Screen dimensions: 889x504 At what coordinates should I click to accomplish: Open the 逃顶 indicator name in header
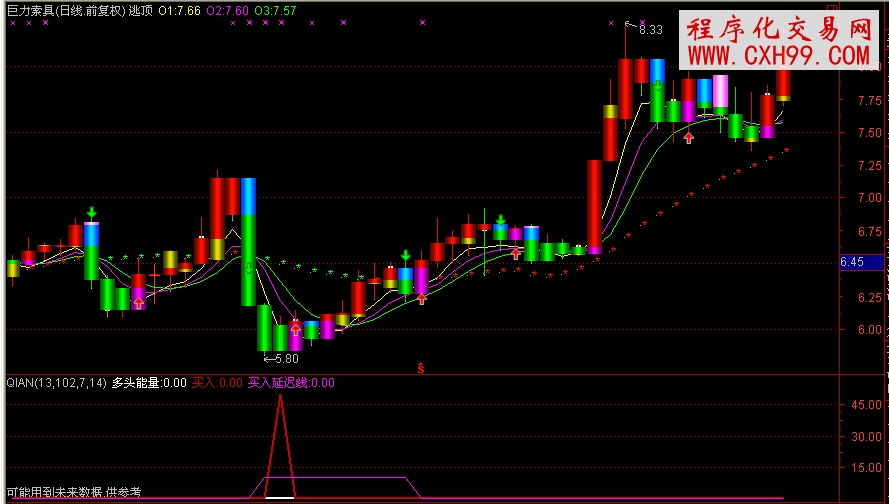coord(141,9)
